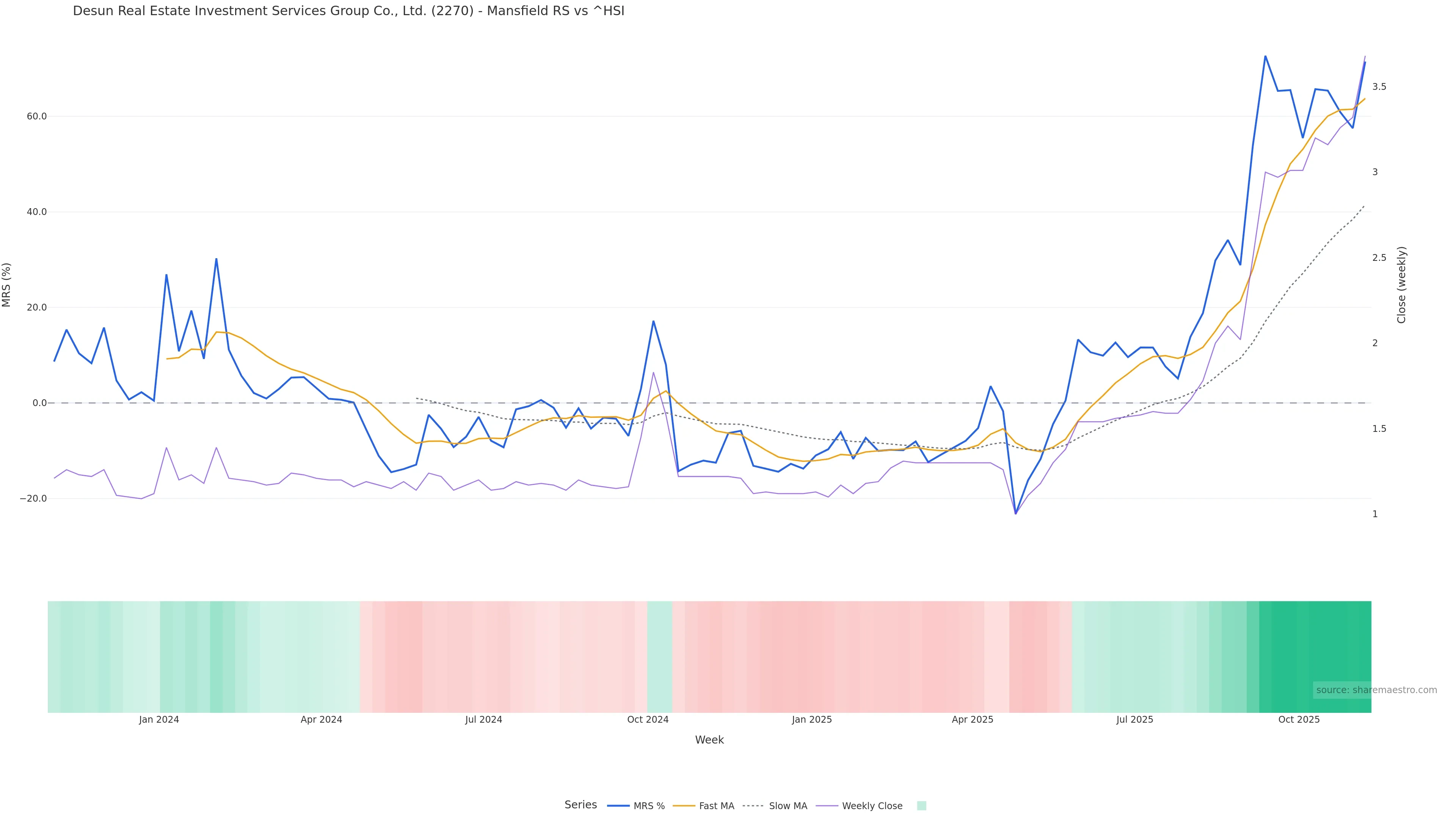Click the purple Weekly Close legend line icon
Viewport: 1456px width, 819px height.
pyautogui.click(x=827, y=806)
